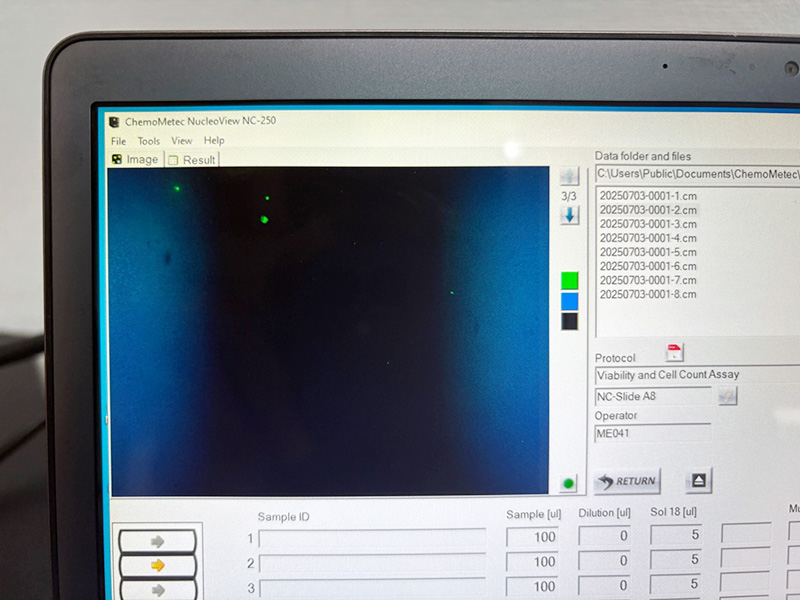The image size is (800, 600).
Task: Switch to the Result tab
Action: (192, 160)
